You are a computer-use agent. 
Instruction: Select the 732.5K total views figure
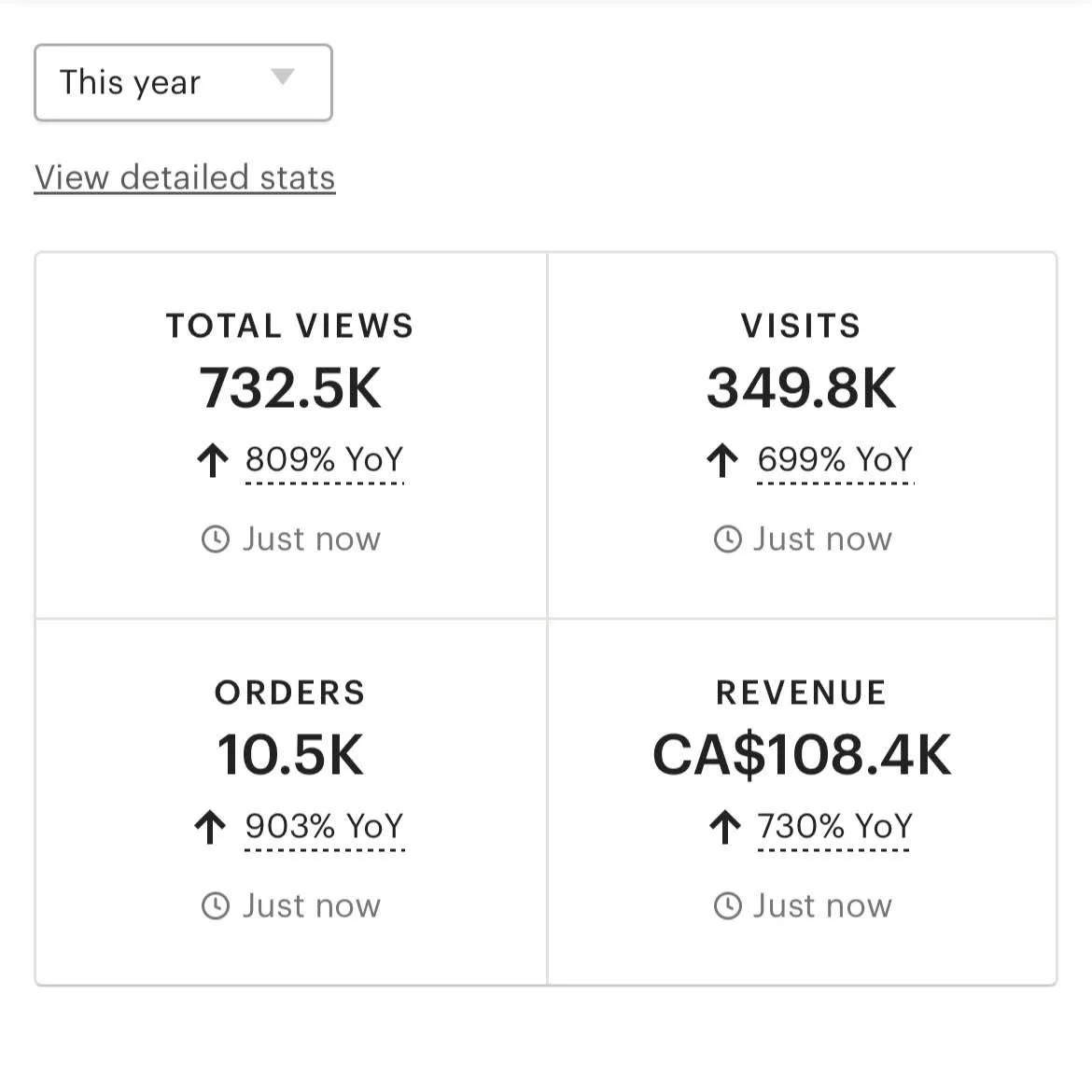click(x=290, y=388)
